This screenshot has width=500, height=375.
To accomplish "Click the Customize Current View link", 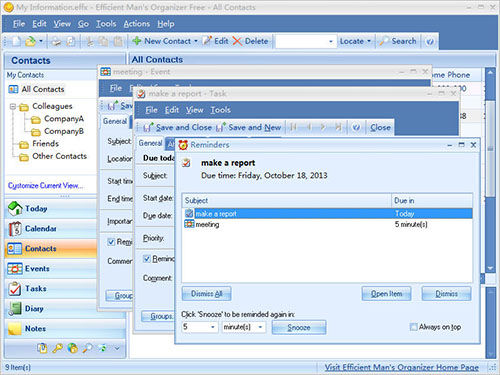I will [46, 185].
